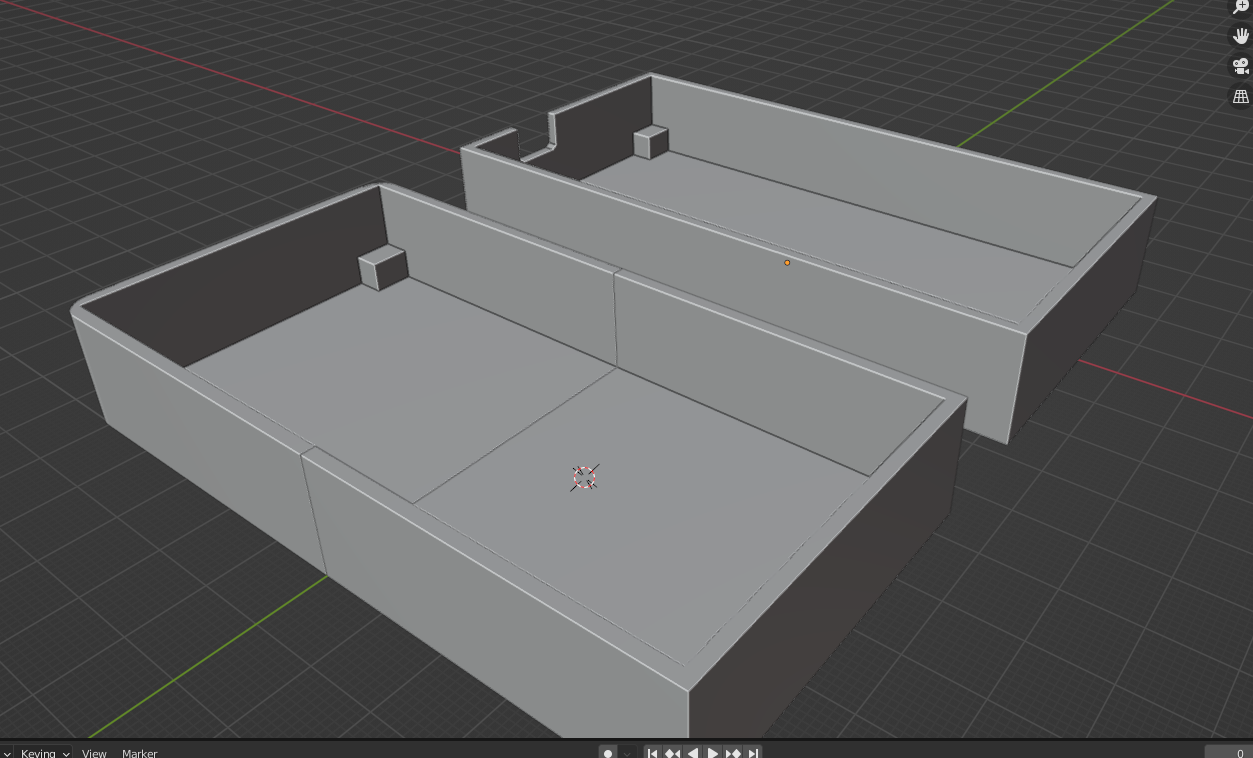Jump to the start frame
Image resolution: width=1253 pixels, height=758 pixels.
pos(652,753)
